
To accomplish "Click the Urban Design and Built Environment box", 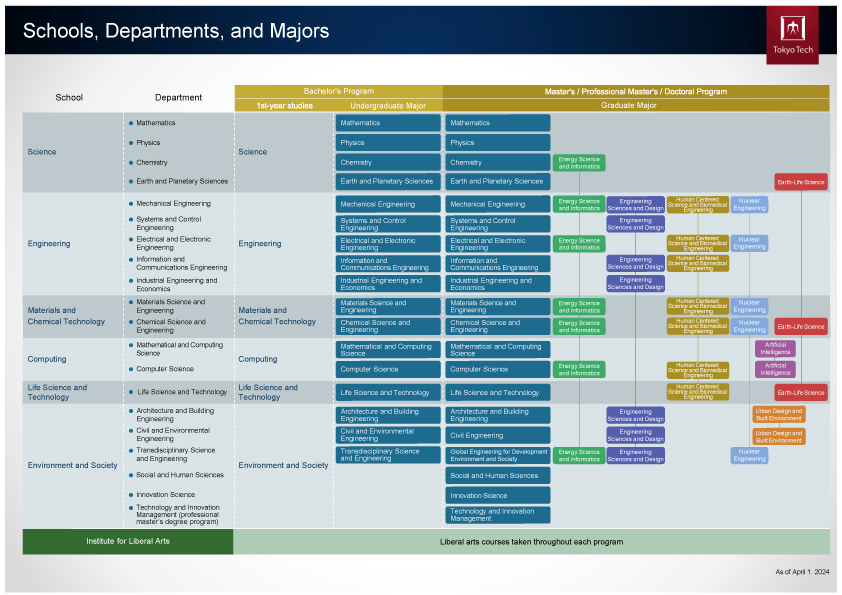I will (x=778, y=413).
